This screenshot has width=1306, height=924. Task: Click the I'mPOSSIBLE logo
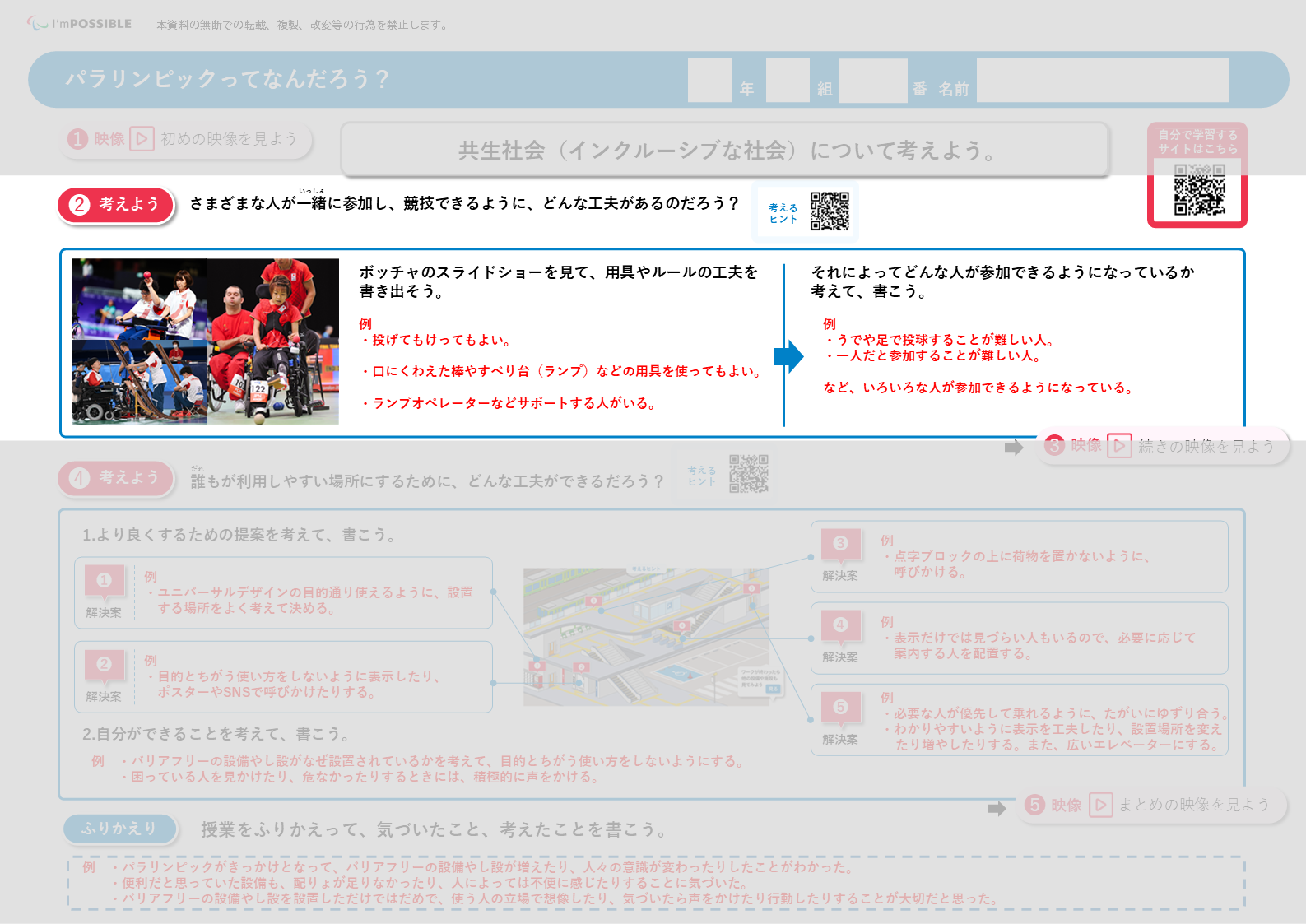tap(79, 24)
